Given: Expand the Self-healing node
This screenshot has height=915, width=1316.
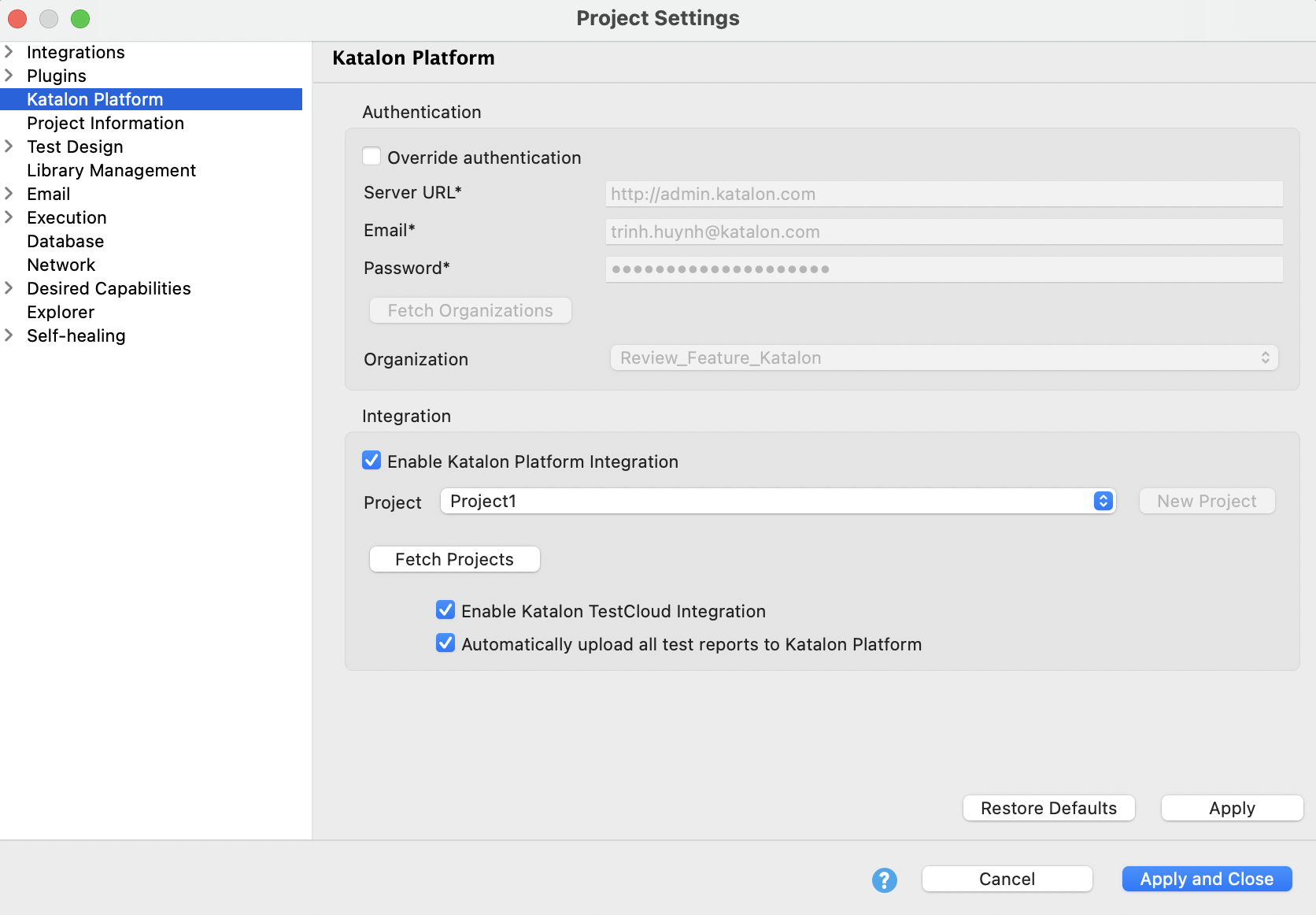Looking at the screenshot, I should (x=9, y=335).
